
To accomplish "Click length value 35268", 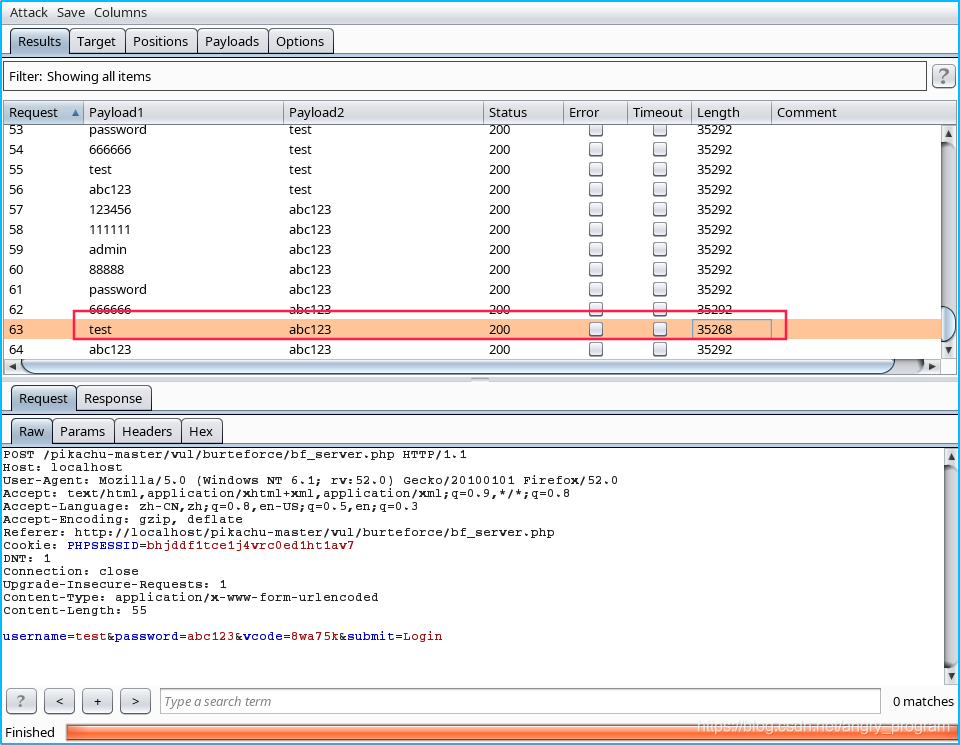I will 714,329.
